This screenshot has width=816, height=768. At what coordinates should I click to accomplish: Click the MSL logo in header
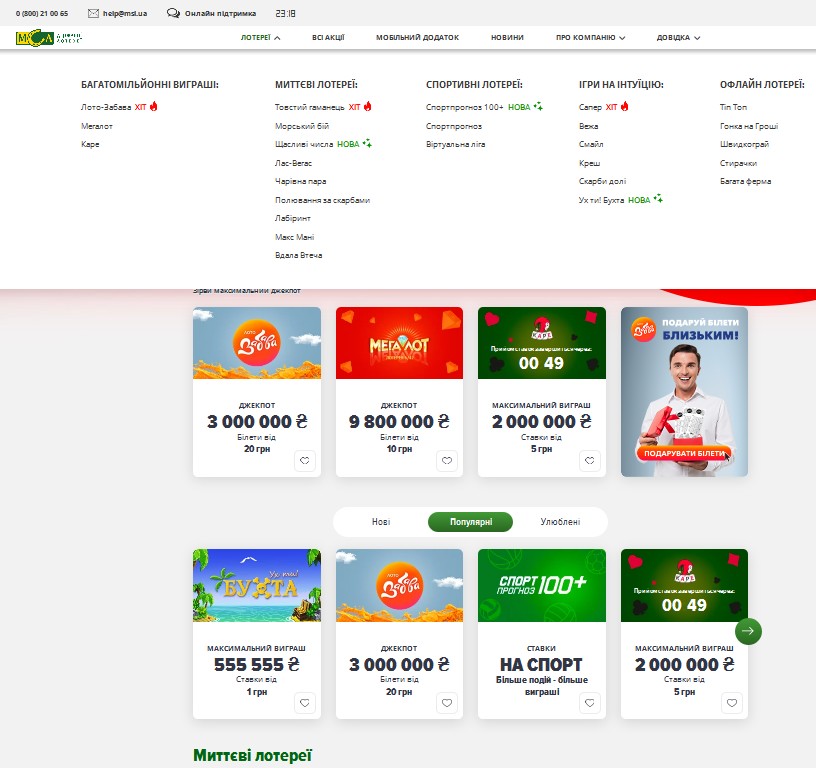click(48, 38)
